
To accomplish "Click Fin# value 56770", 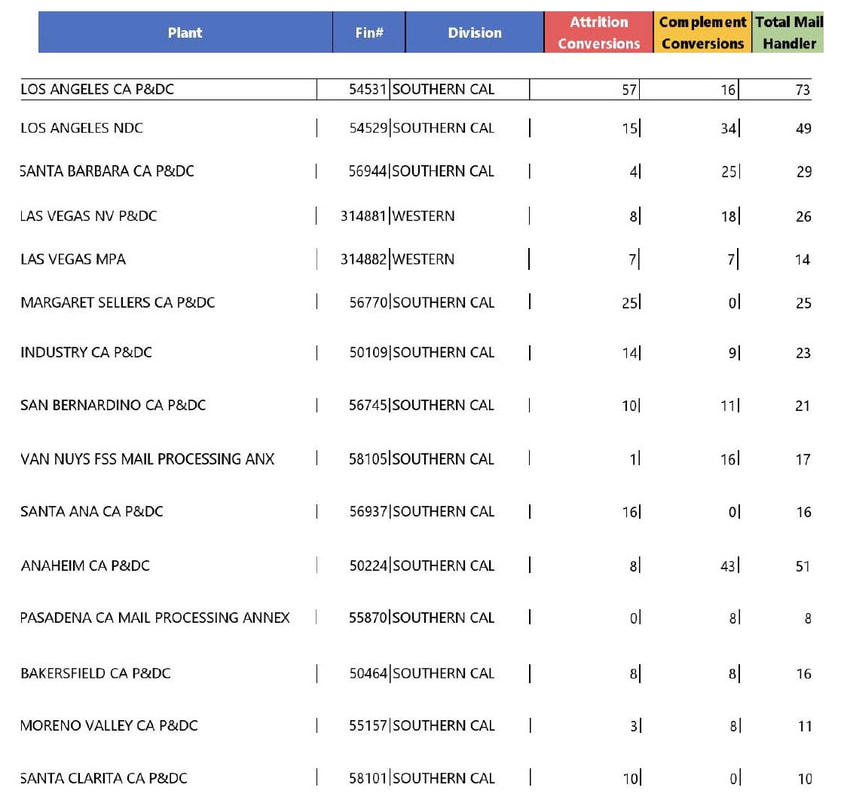I will 368,302.
